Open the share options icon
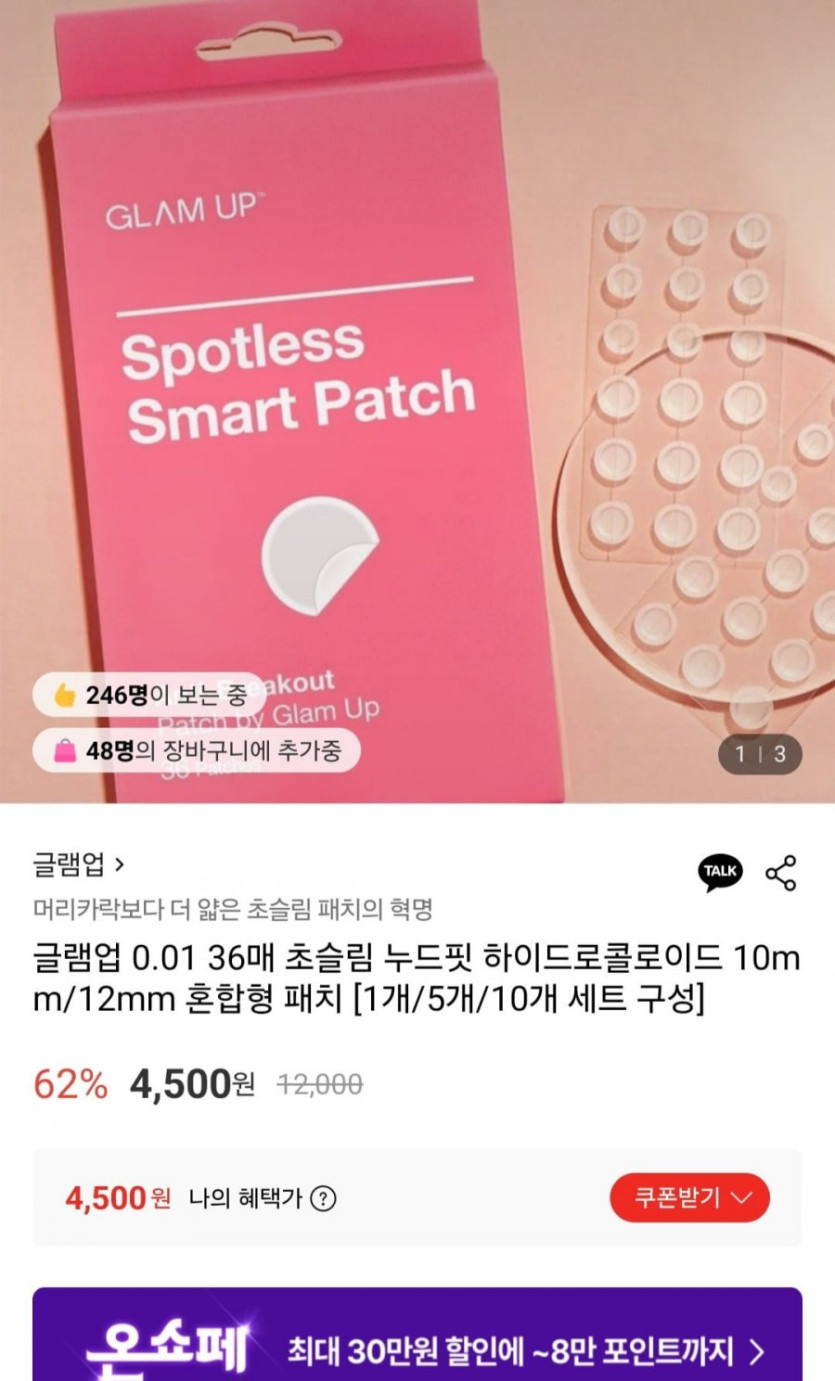 pos(781,873)
